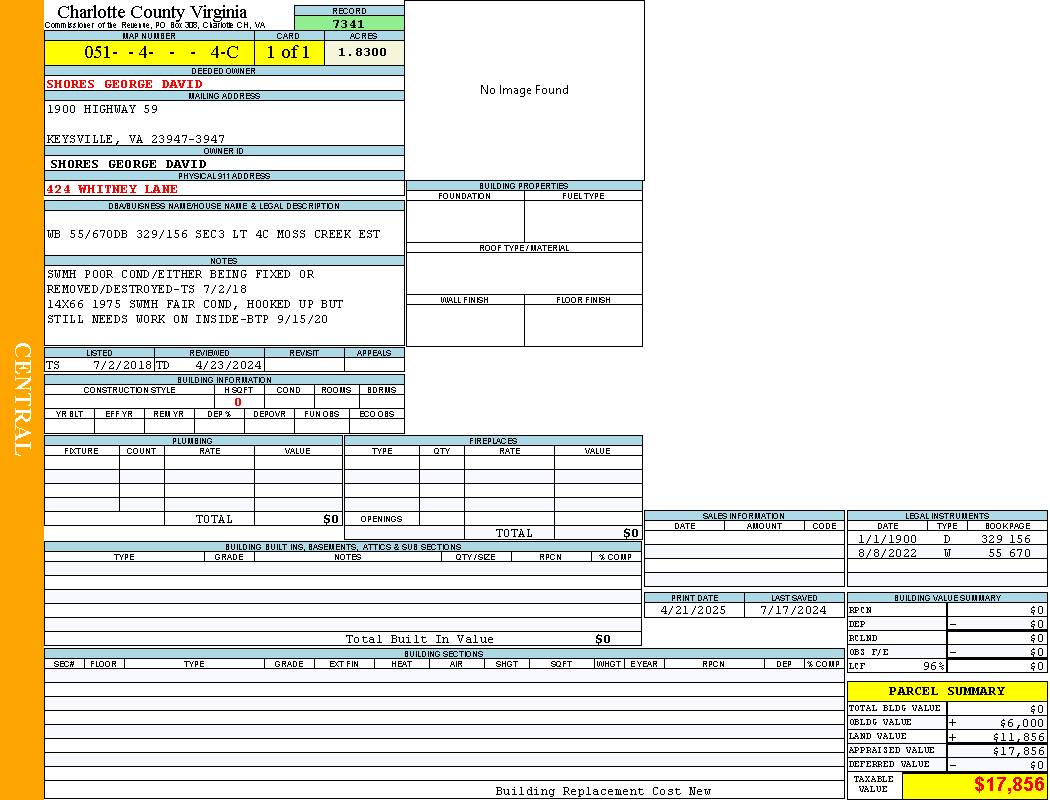The height and width of the screenshot is (800, 1050).
Task: Select the 1900 HIGHWAY 59 mailing address line
Action: point(102,109)
